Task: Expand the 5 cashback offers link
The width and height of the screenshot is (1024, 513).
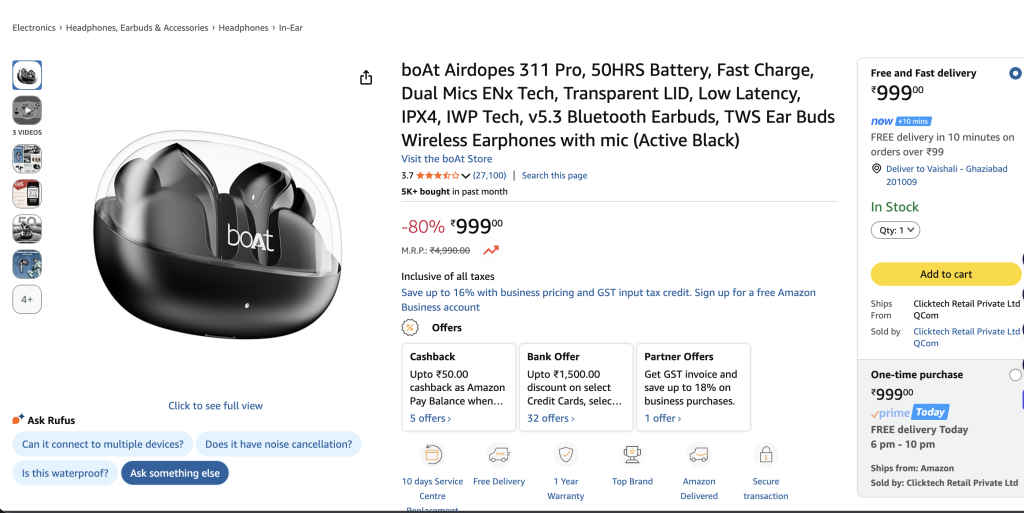Action: pyautogui.click(x=430, y=418)
